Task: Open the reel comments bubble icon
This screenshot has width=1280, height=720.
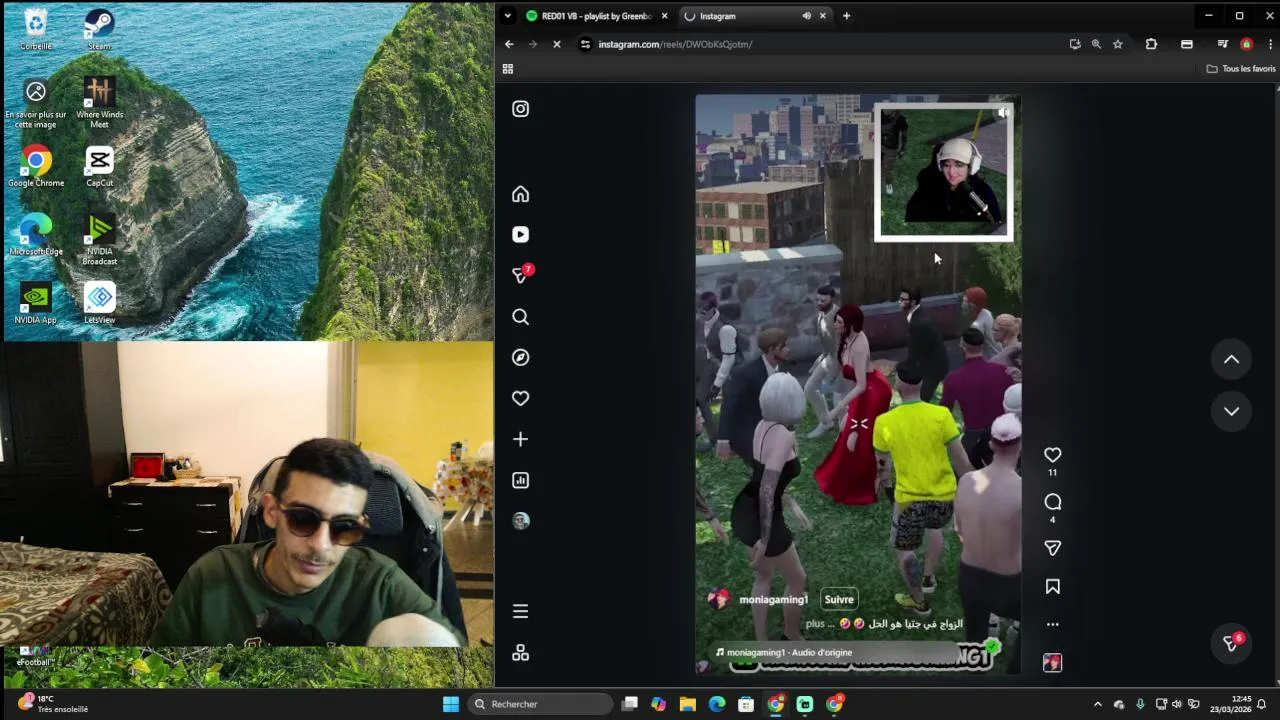Action: 1052,502
